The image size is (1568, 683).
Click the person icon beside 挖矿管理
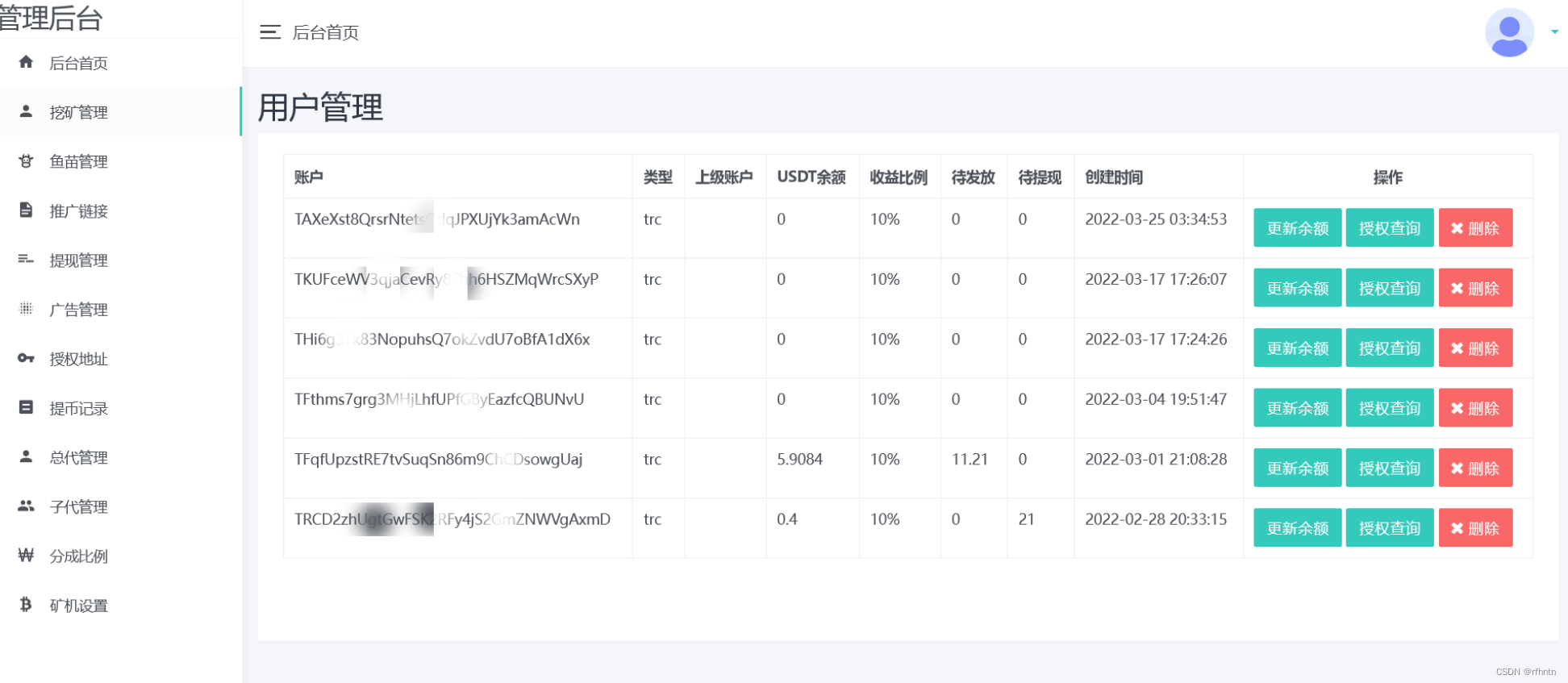click(x=26, y=111)
